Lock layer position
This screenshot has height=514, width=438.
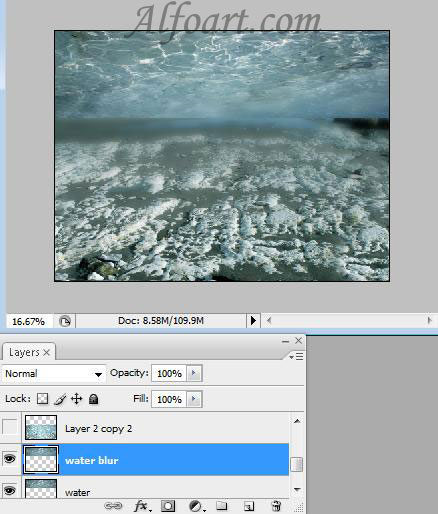pos(77,399)
